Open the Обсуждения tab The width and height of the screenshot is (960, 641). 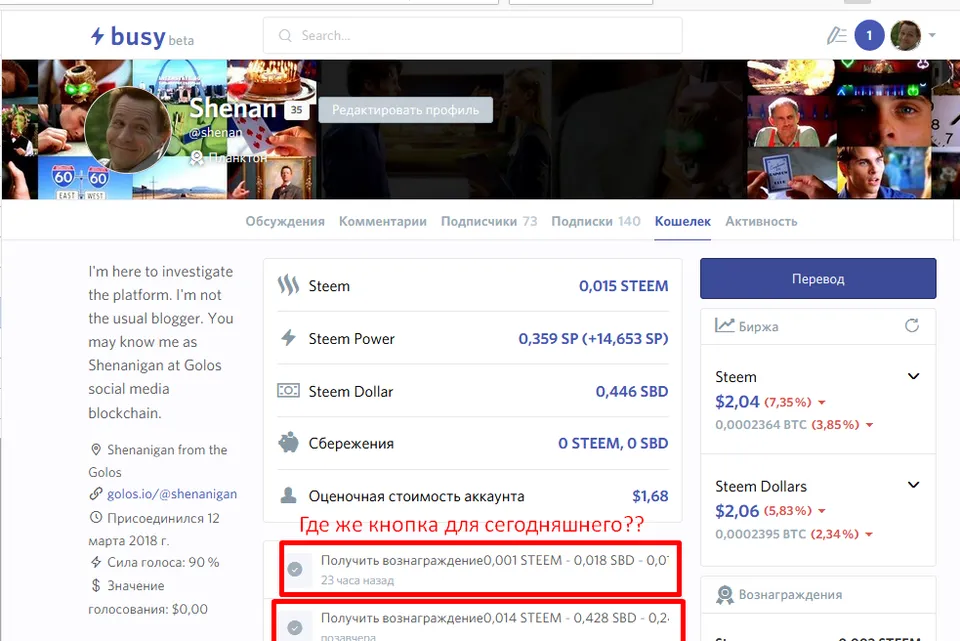(x=285, y=222)
